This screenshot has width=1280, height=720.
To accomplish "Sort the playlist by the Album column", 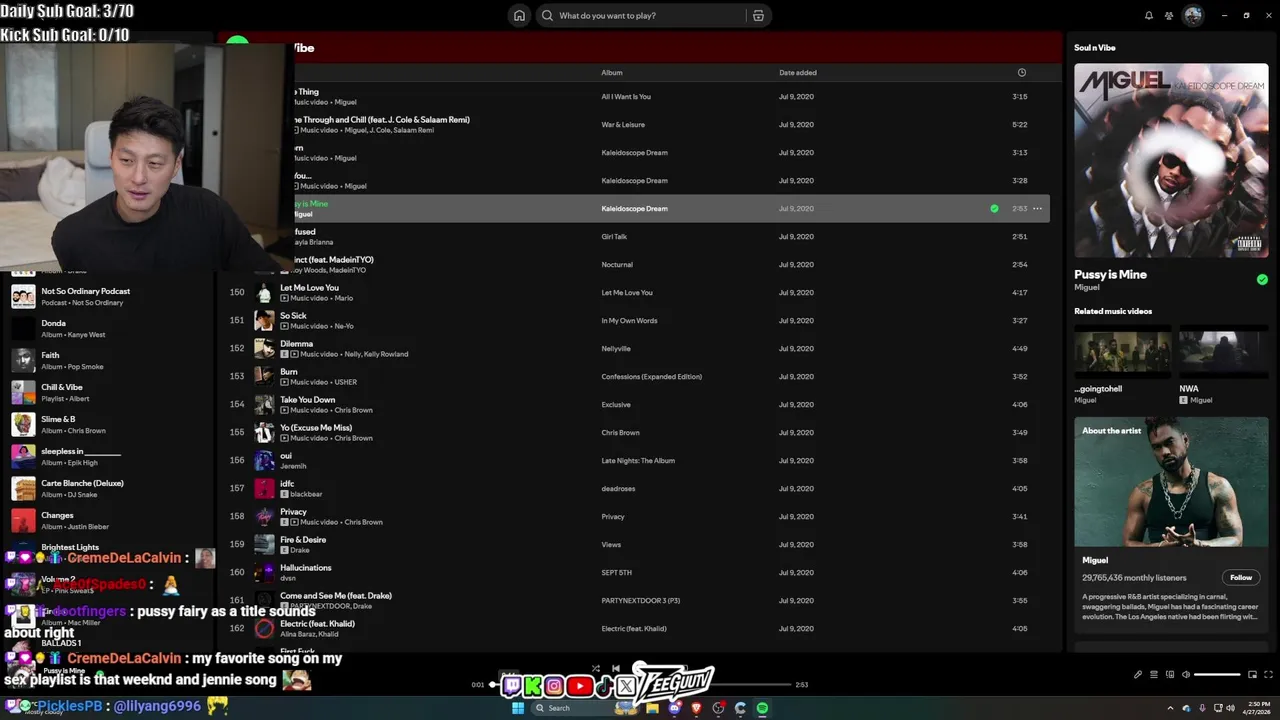I will [x=612, y=73].
